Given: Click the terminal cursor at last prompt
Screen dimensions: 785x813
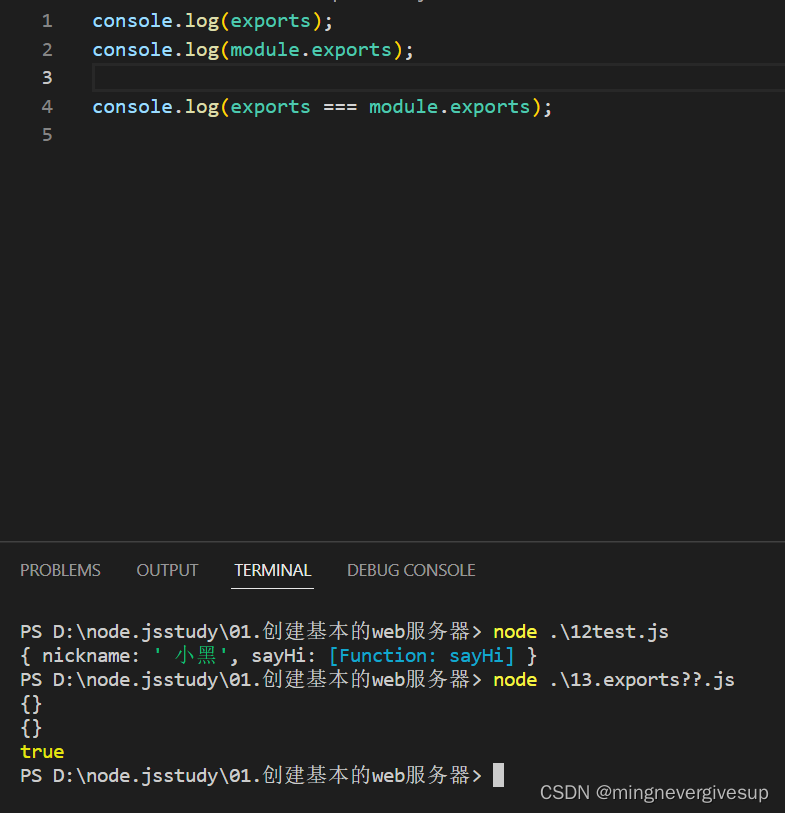Looking at the screenshot, I should (498, 775).
